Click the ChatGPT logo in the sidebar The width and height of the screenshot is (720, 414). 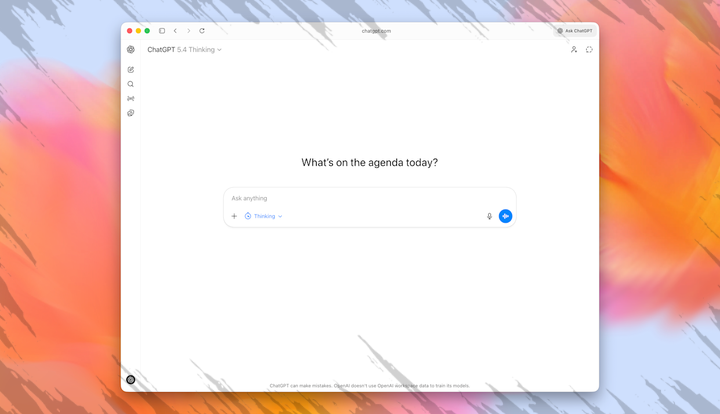click(x=131, y=50)
